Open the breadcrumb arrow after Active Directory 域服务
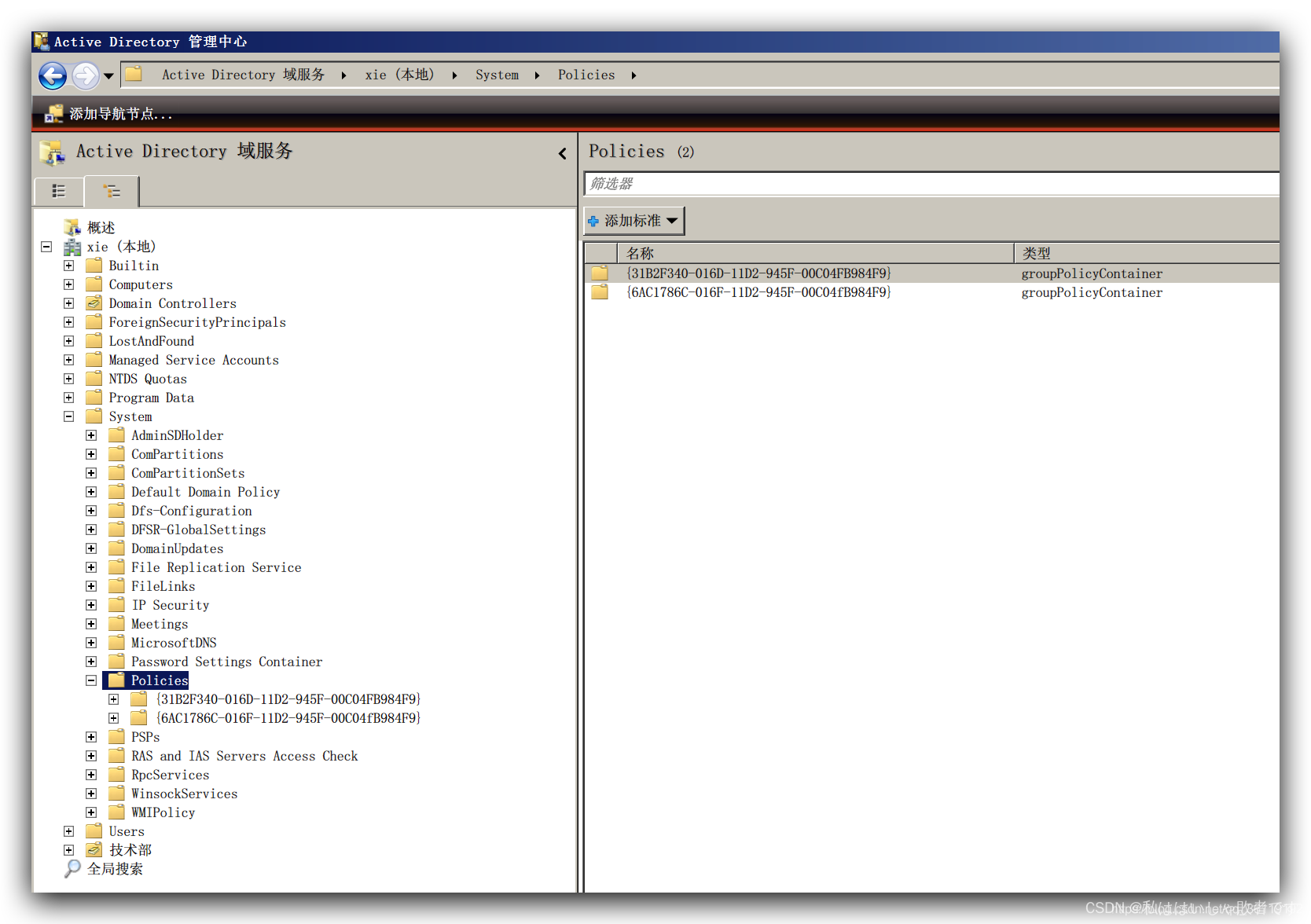The width and height of the screenshot is (1311, 924). 343,75
